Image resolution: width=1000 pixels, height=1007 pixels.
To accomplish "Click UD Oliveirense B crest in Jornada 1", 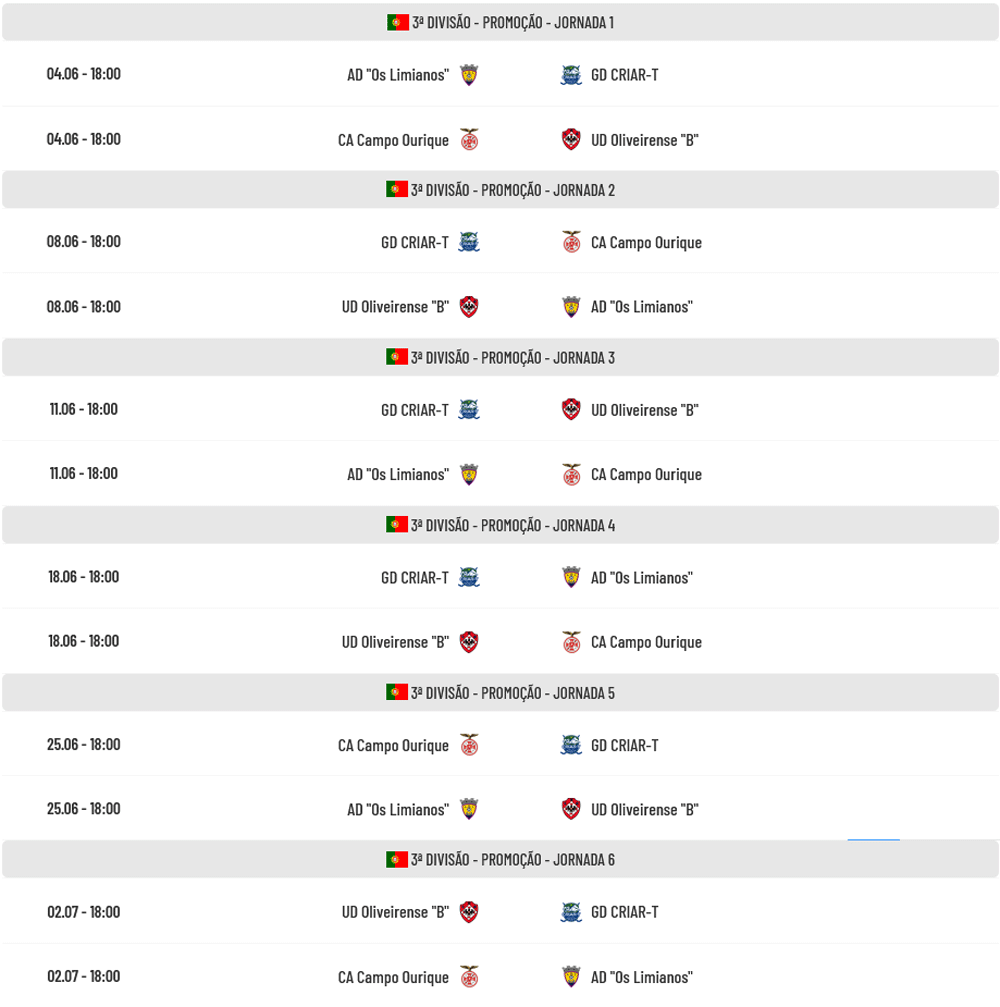I will [x=571, y=139].
